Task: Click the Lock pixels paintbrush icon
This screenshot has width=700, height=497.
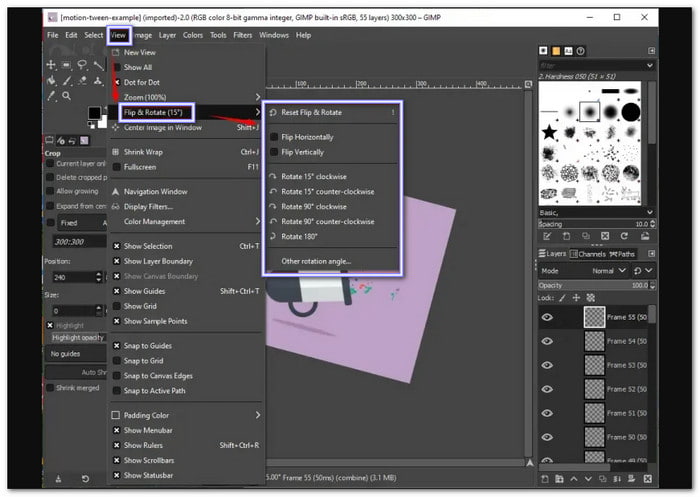Action: [562, 298]
